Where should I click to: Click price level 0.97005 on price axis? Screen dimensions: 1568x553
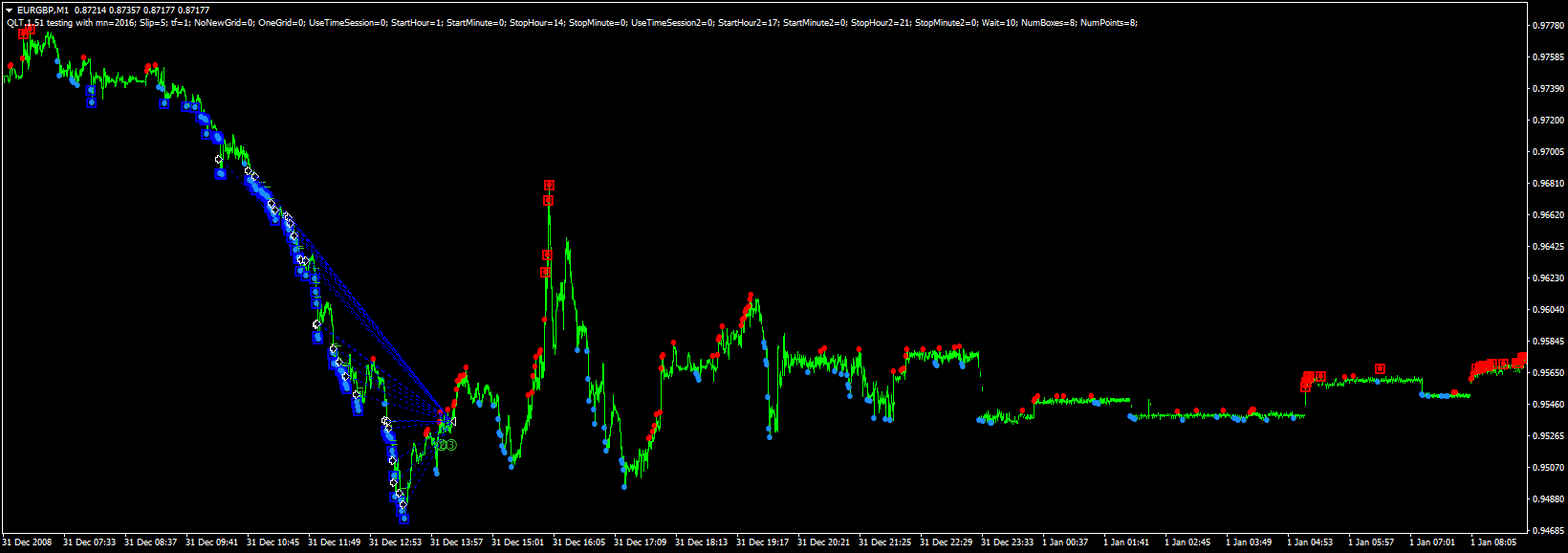click(x=1548, y=152)
